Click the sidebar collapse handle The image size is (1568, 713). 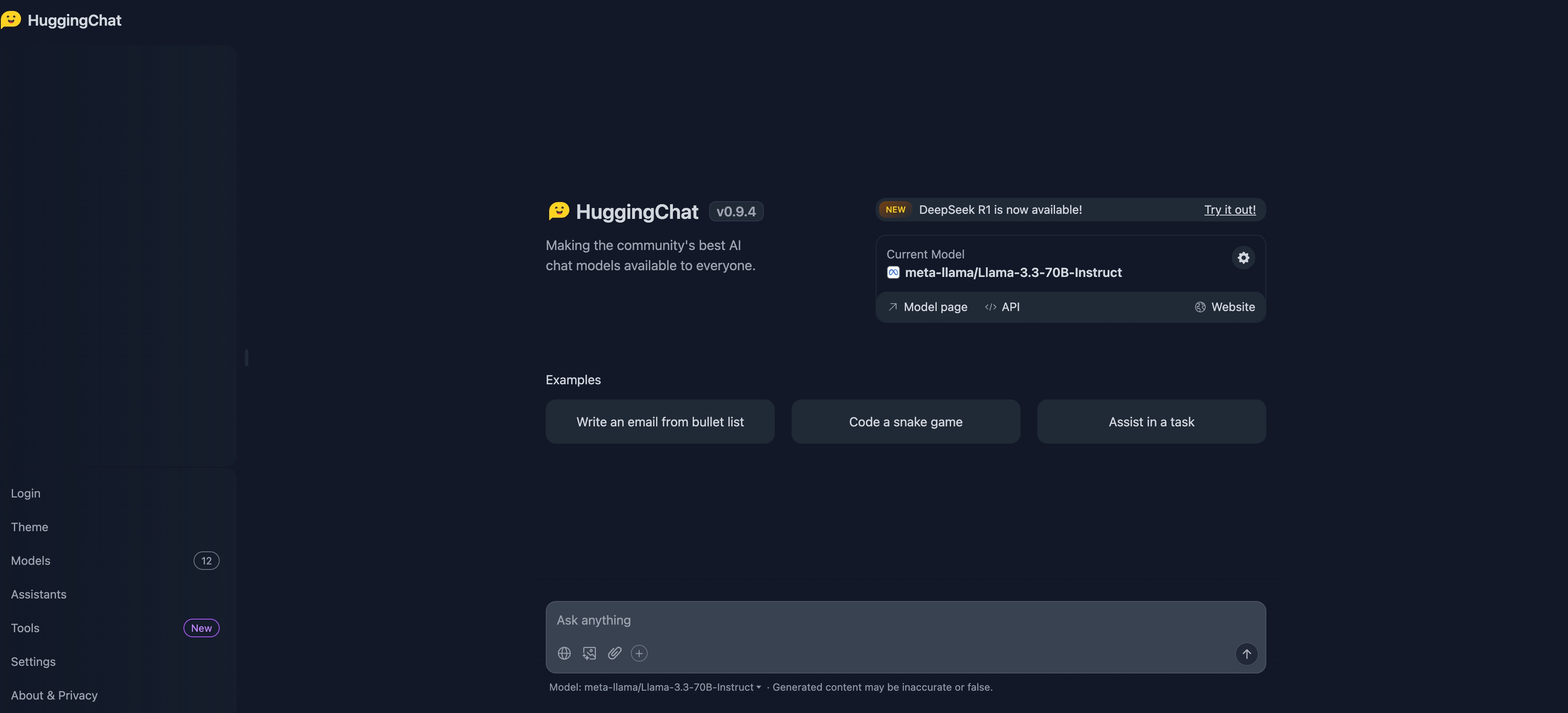tap(247, 357)
